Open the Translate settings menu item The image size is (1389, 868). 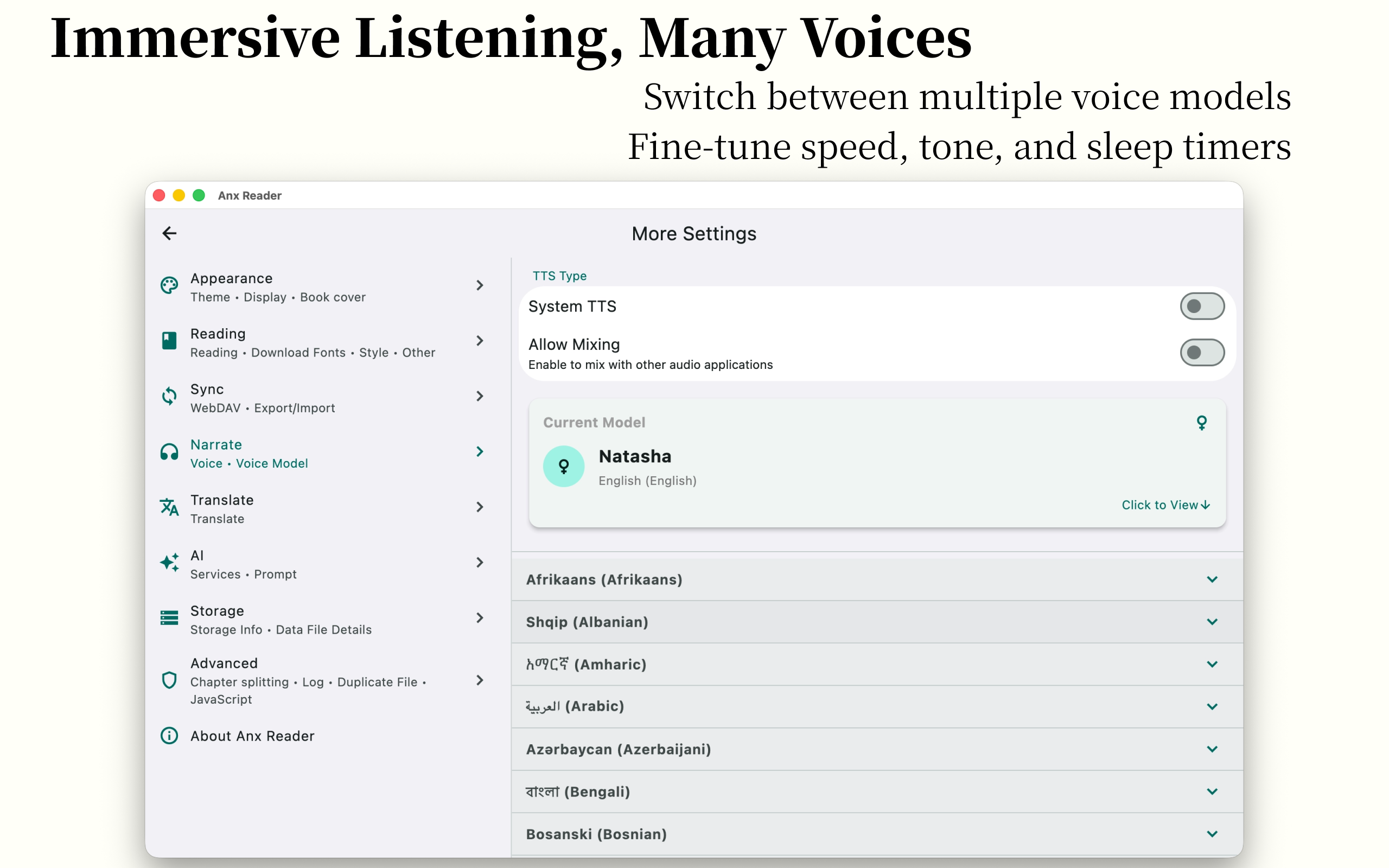(x=321, y=508)
